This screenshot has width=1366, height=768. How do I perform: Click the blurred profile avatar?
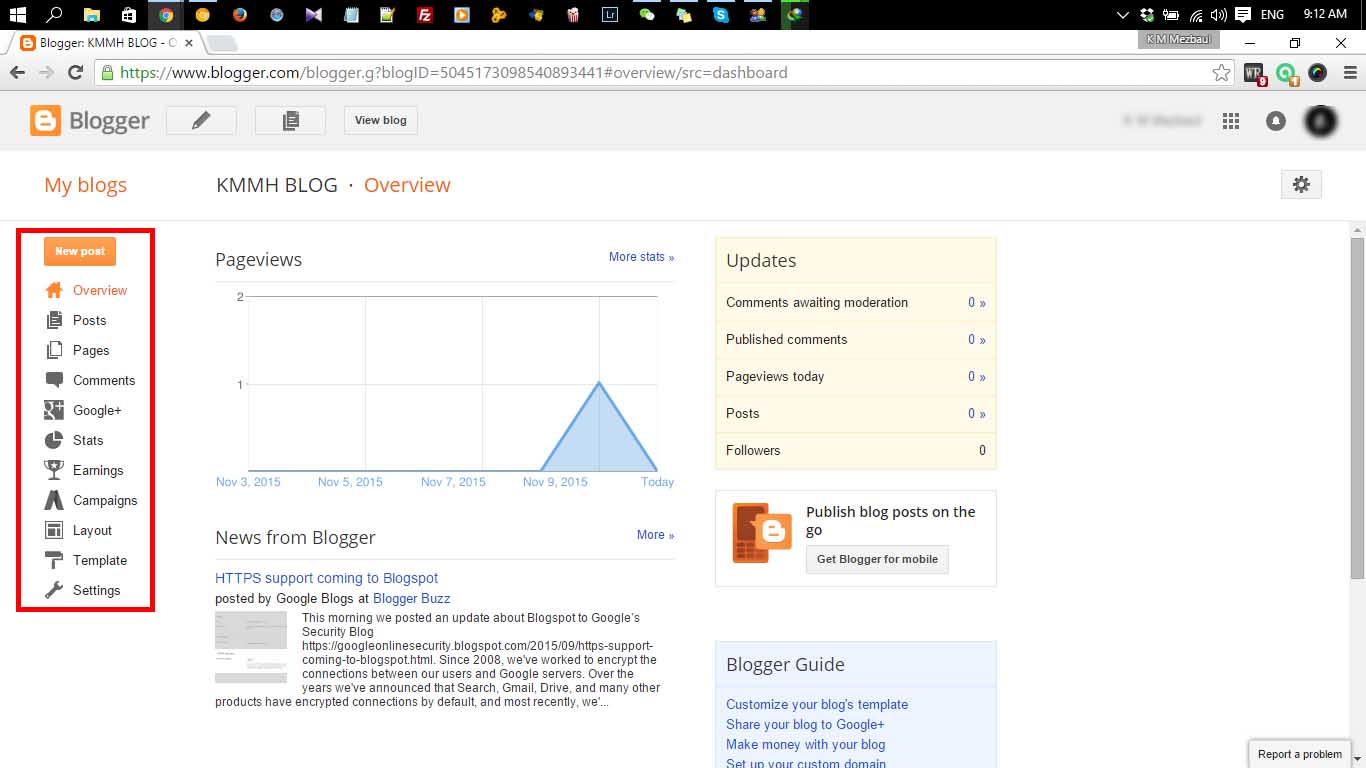[1321, 121]
